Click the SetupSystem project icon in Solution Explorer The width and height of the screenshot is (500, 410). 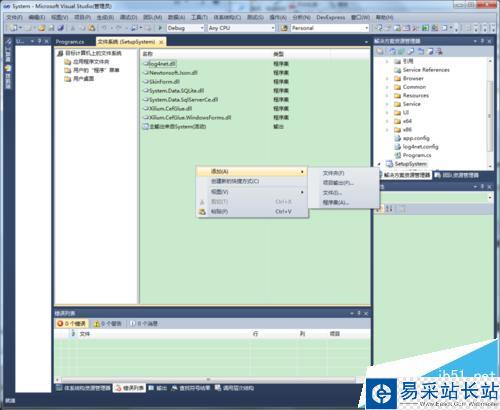tap(389, 164)
